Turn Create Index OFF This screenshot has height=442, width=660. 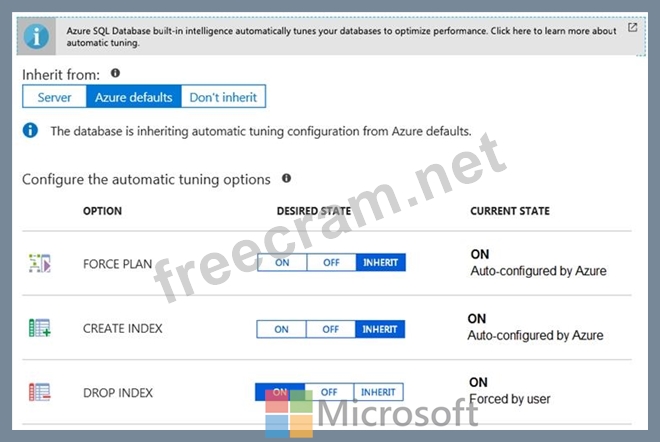(331, 329)
